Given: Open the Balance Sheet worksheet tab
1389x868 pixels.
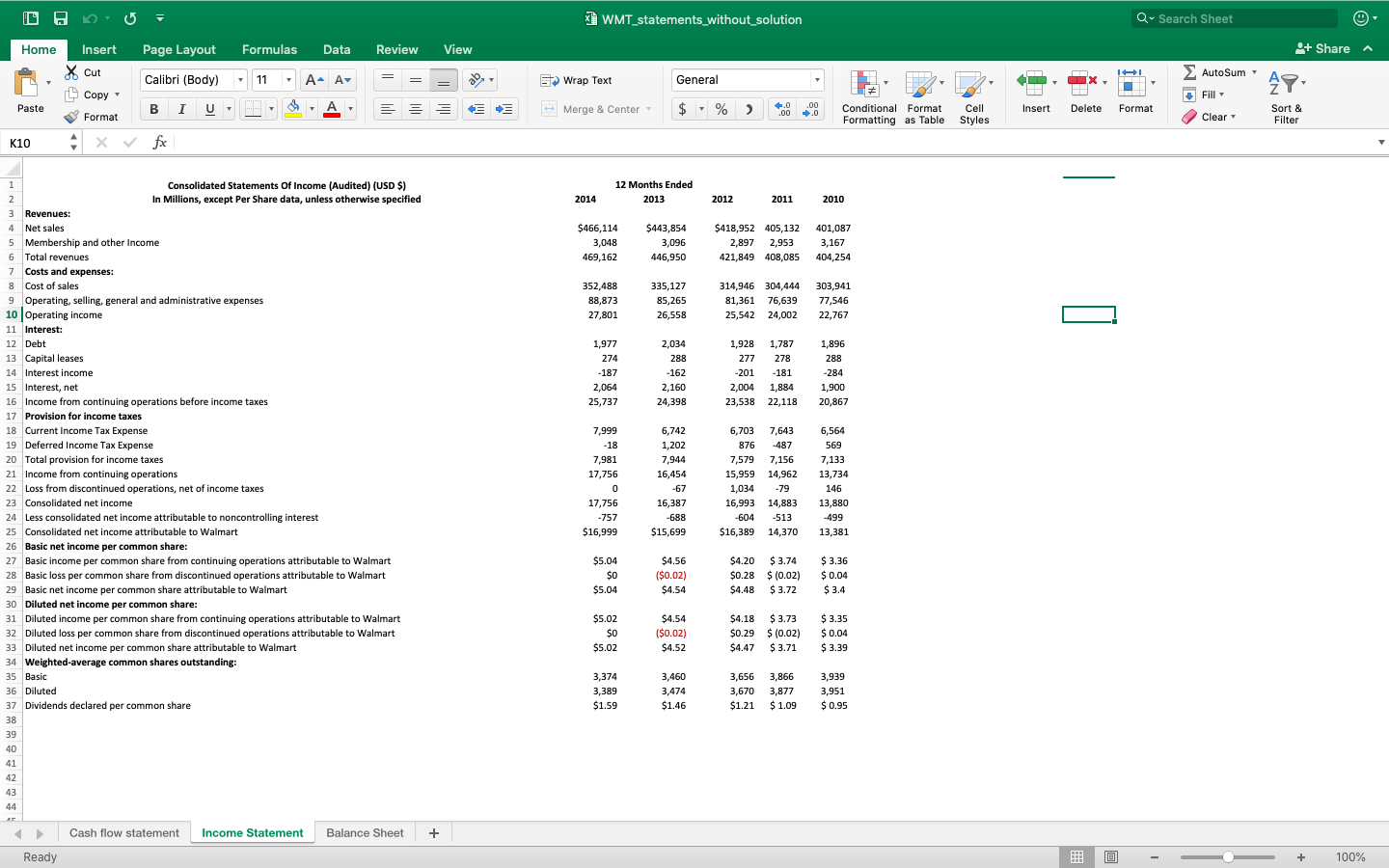Looking at the screenshot, I should (365, 832).
